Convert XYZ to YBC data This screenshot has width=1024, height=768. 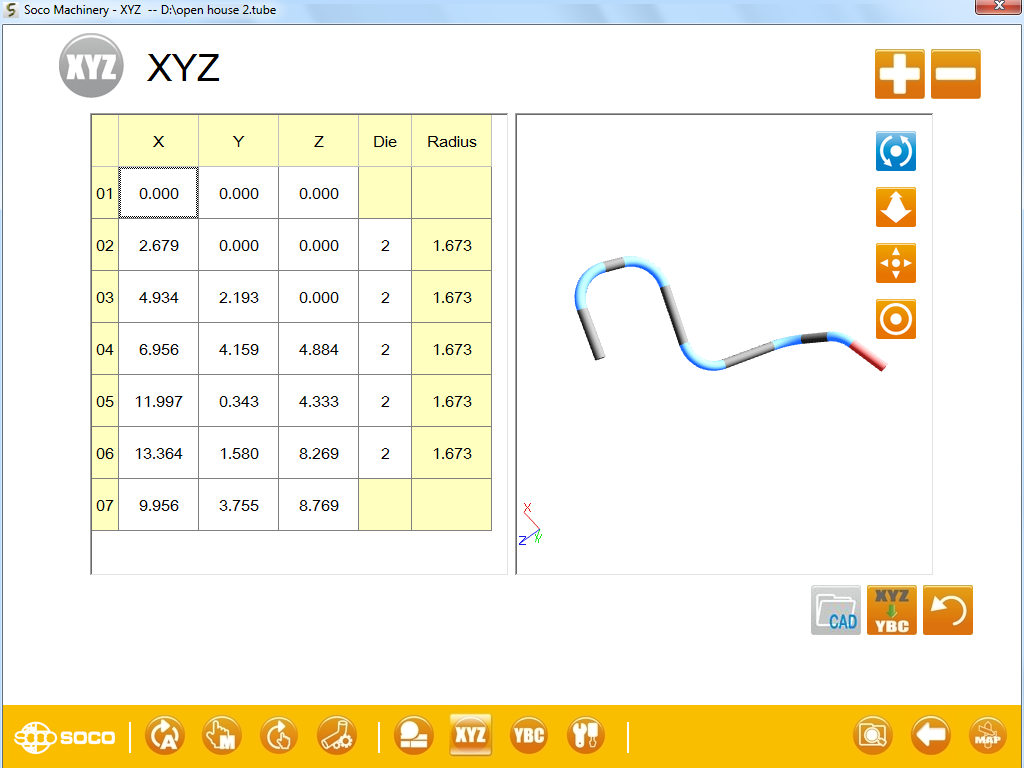coord(891,610)
